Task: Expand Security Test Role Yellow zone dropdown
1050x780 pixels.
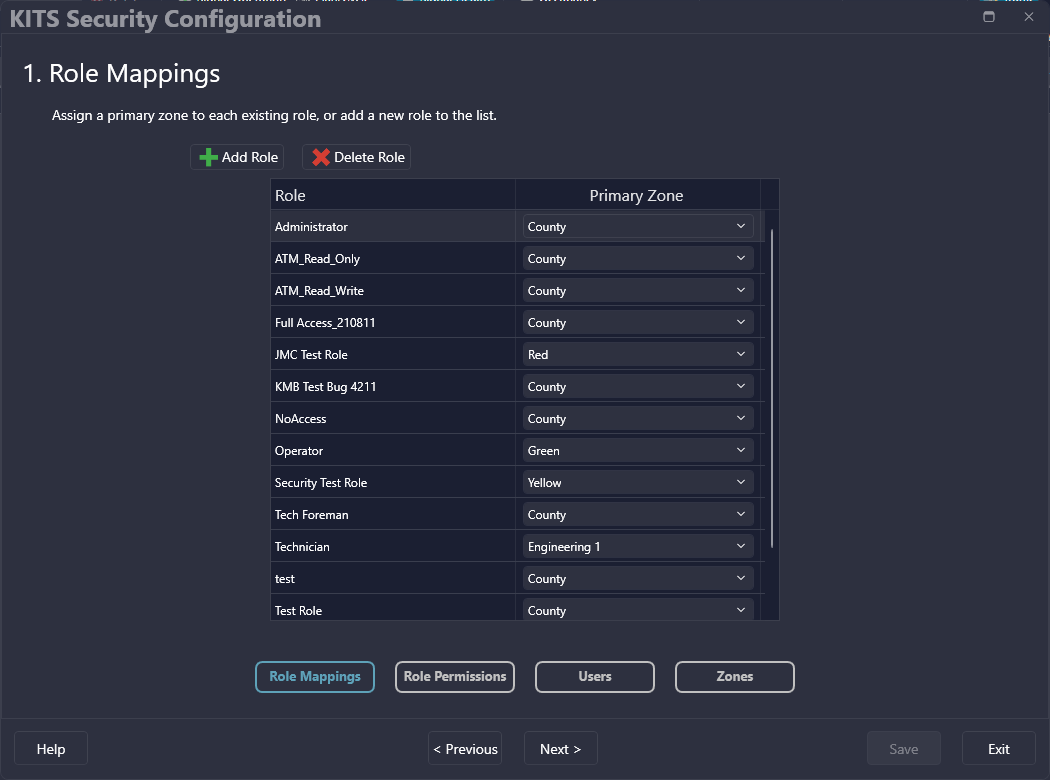Action: click(637, 483)
